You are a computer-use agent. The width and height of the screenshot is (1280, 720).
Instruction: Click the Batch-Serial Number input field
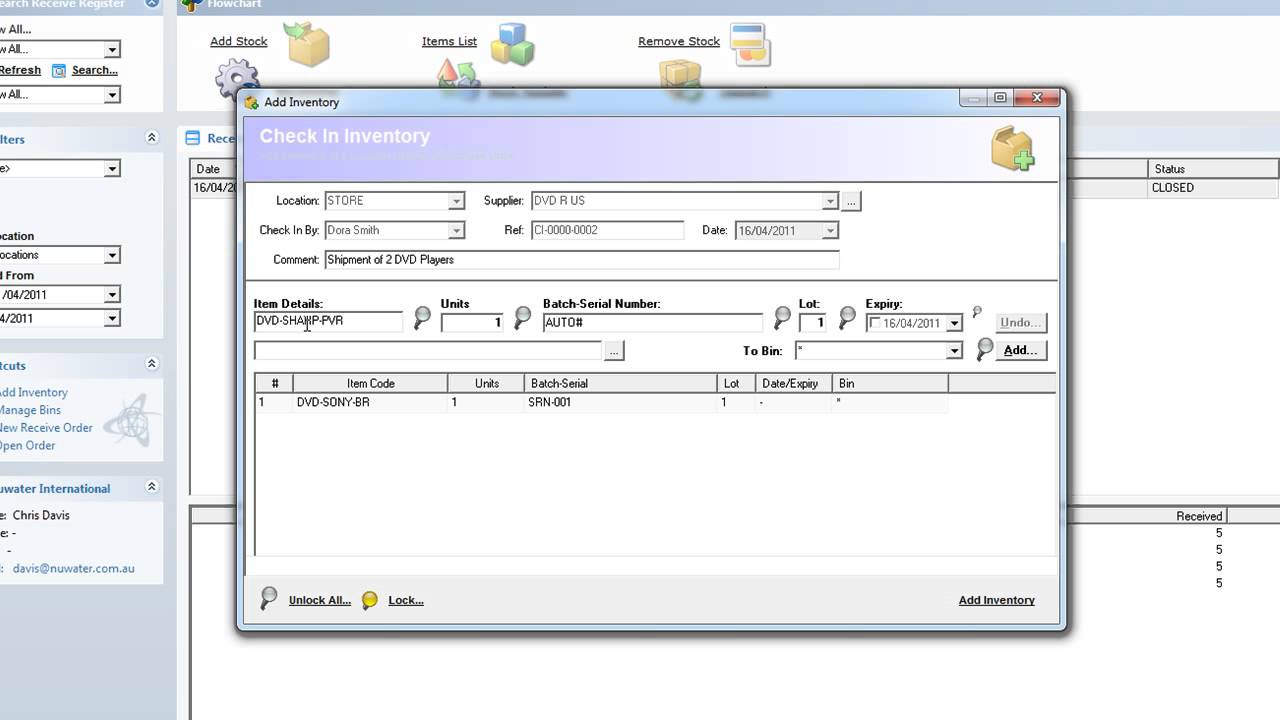click(653, 323)
